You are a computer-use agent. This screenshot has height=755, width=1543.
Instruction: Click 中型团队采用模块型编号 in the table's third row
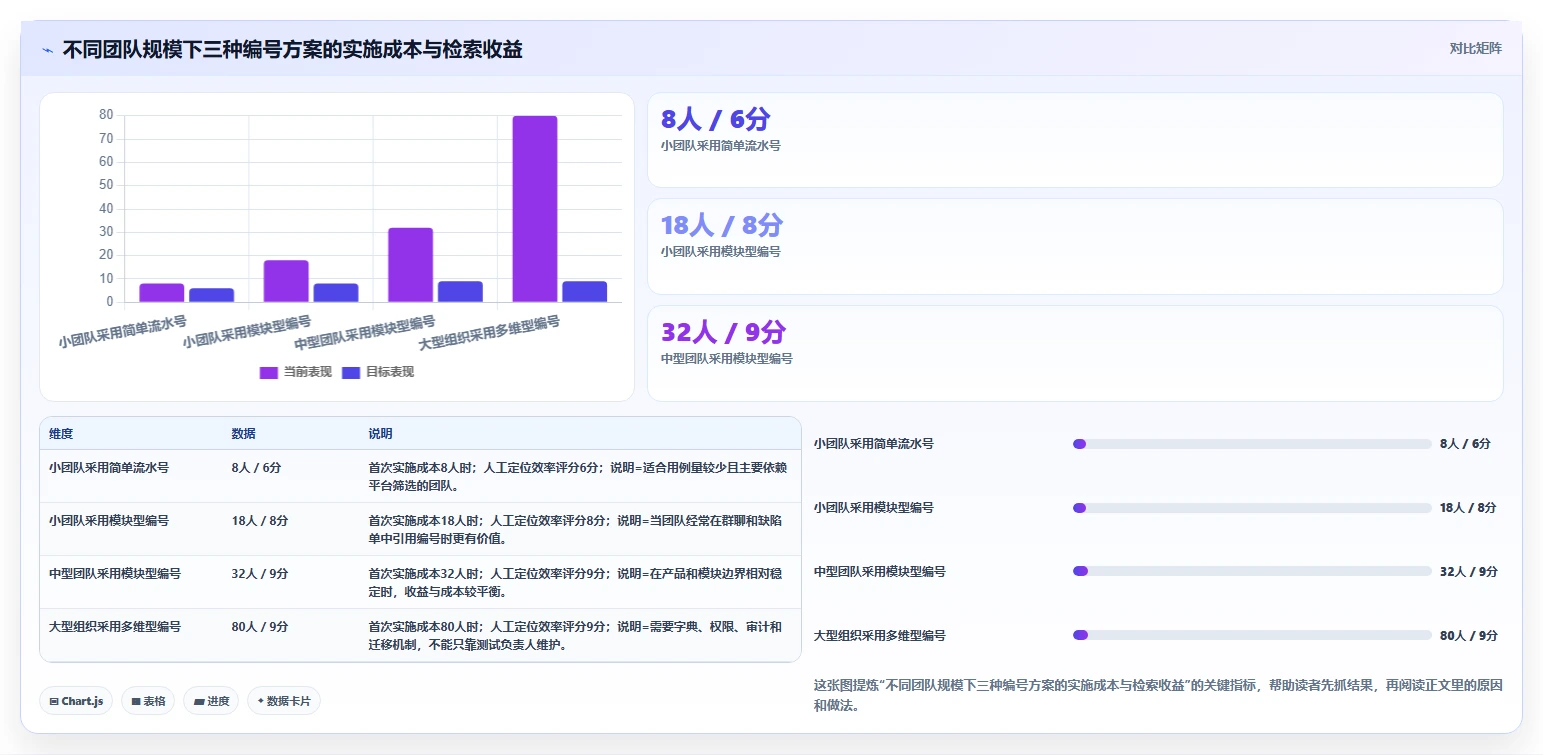tap(115, 573)
